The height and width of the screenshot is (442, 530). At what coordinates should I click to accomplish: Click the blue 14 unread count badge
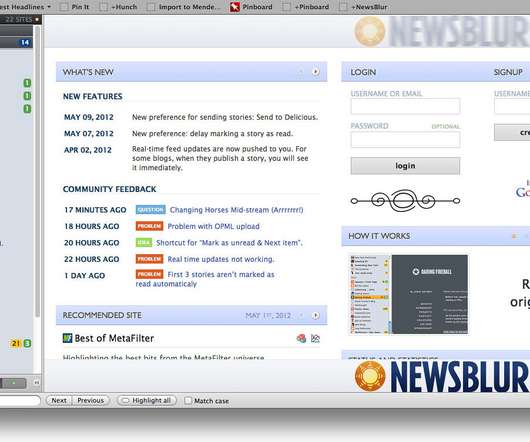click(x=25, y=42)
